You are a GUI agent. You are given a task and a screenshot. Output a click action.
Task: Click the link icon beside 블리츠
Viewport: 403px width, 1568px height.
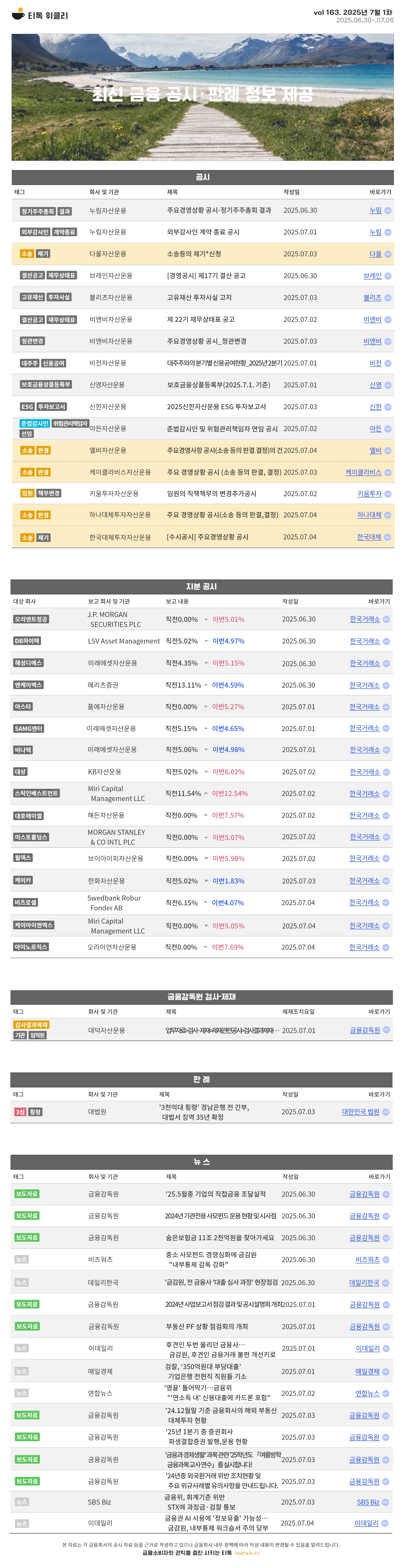click(388, 298)
